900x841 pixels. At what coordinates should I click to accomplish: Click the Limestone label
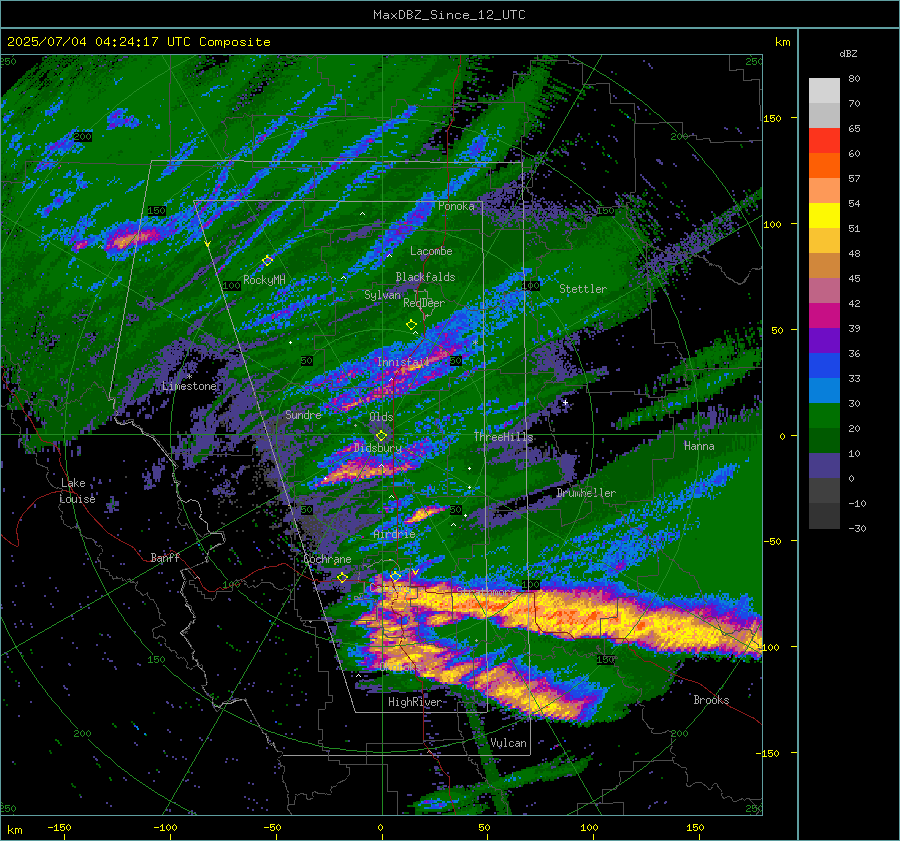point(189,386)
